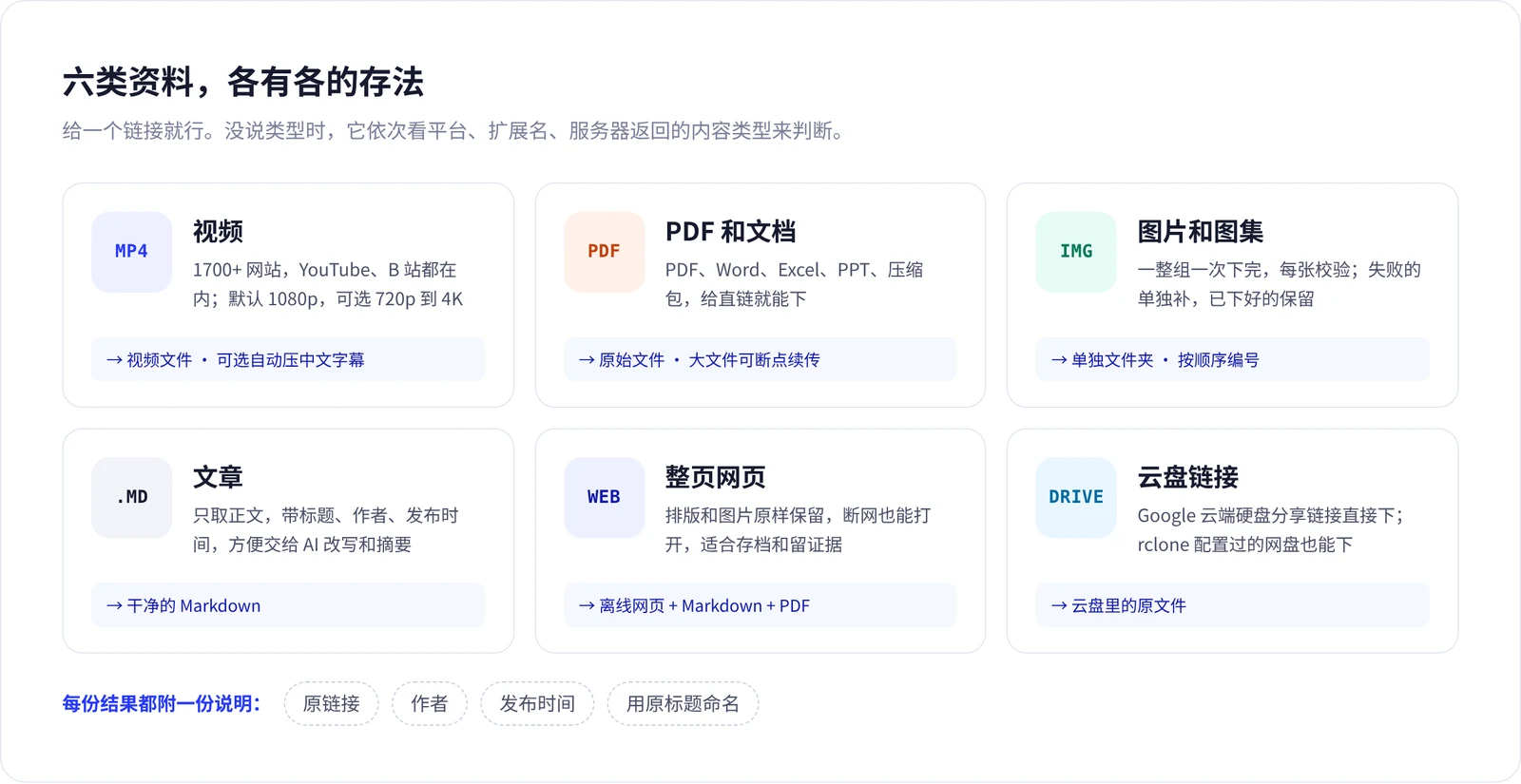
Task: Select the 作者 tag chip
Action: click(x=429, y=704)
